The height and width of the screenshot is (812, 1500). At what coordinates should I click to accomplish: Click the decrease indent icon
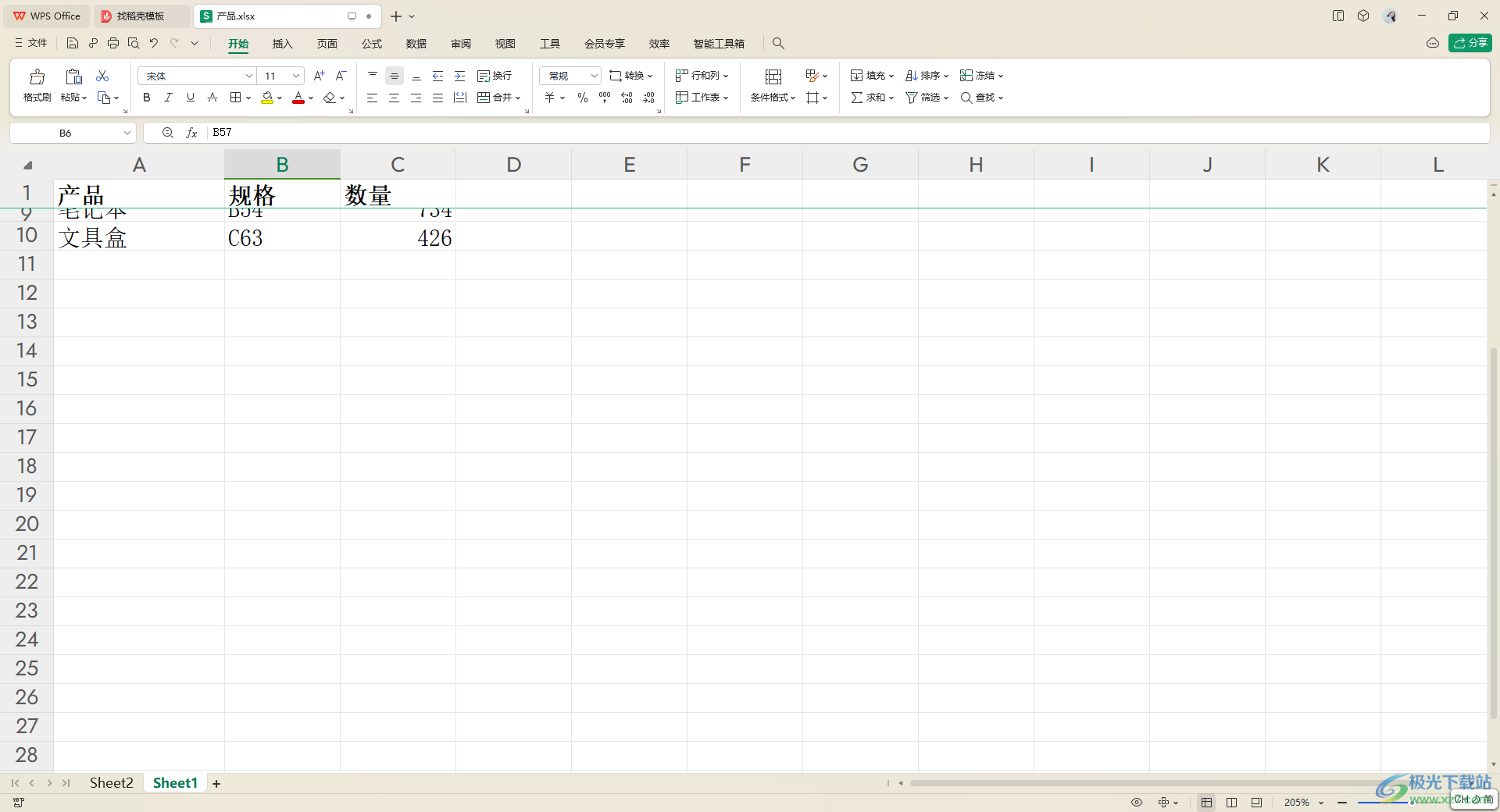pos(438,76)
